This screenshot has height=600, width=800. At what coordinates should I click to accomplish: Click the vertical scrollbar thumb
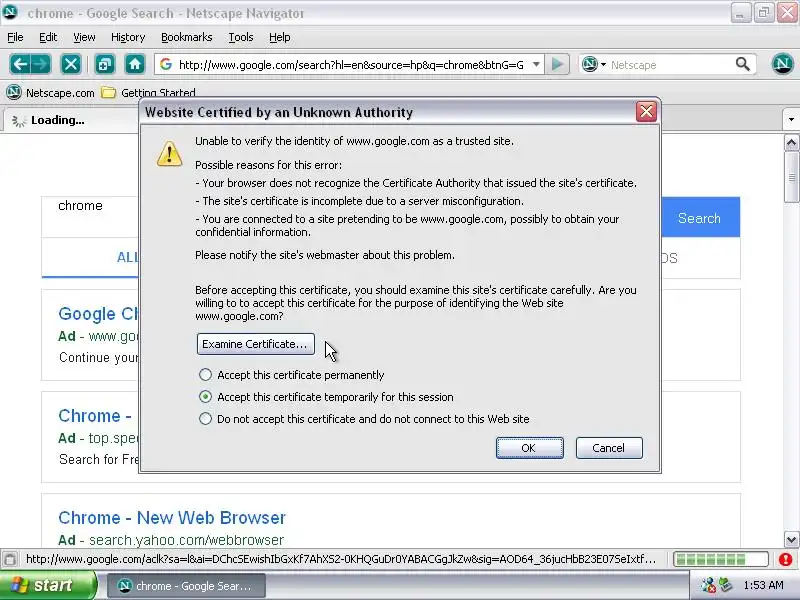point(791,177)
